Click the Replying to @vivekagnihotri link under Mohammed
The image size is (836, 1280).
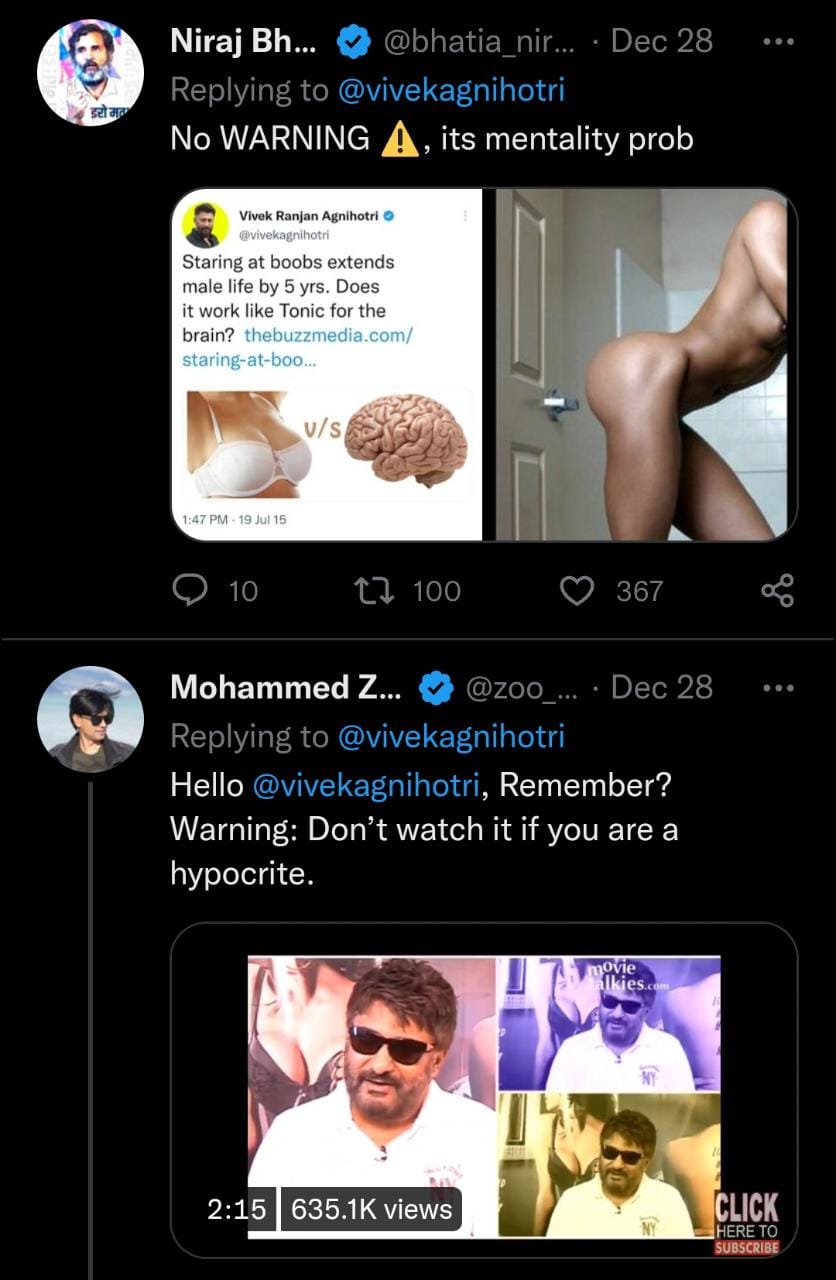click(x=452, y=737)
